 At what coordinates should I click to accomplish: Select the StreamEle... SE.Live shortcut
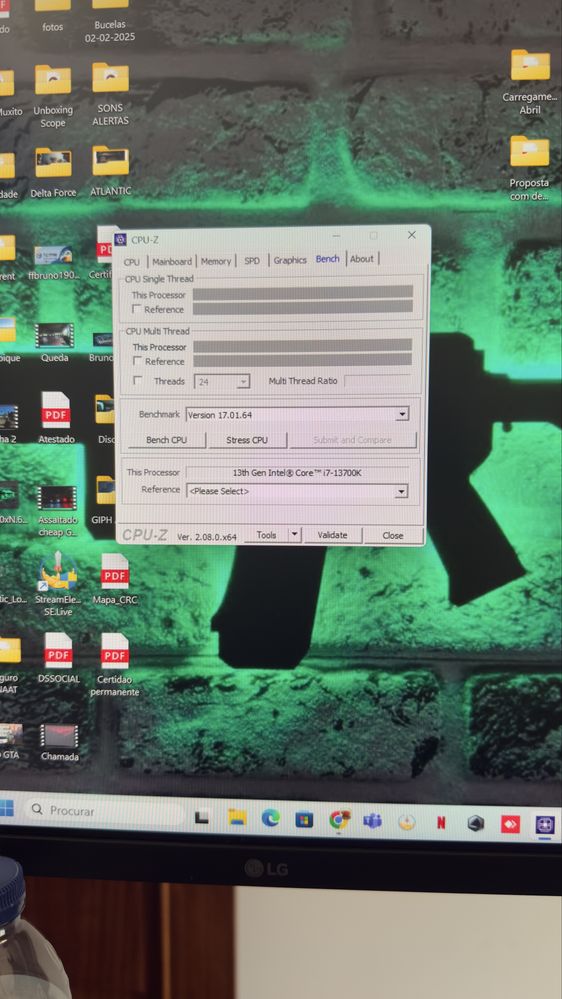click(x=57, y=584)
